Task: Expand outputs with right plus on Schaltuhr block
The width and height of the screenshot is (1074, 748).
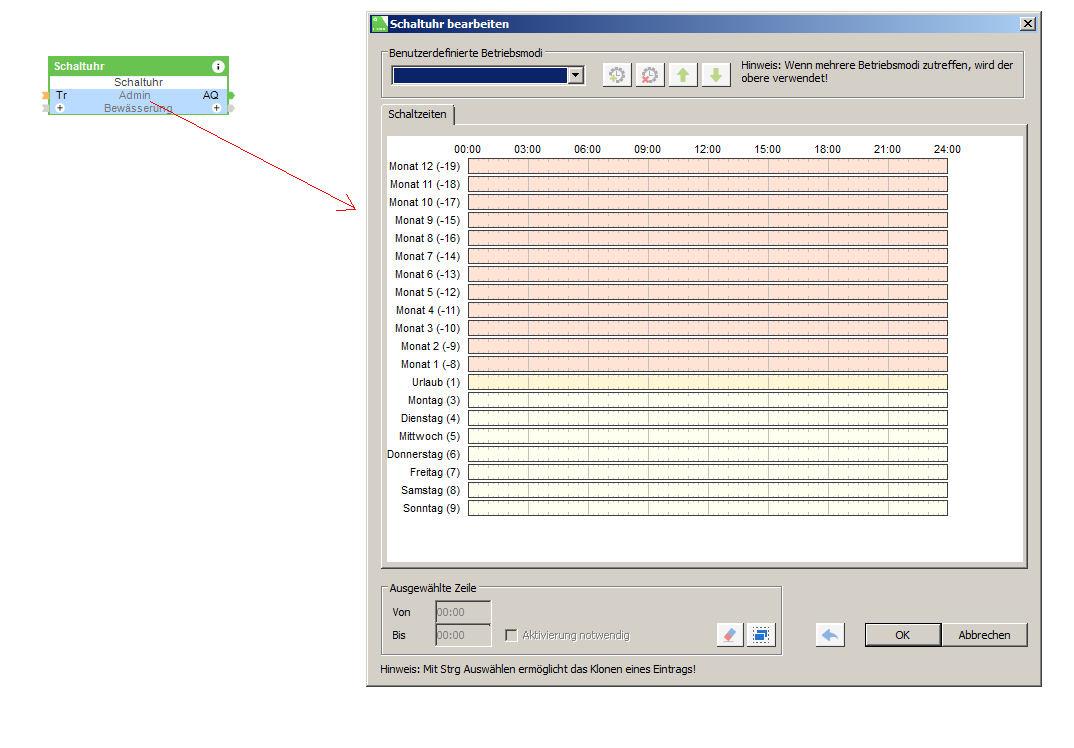Action: tap(216, 108)
